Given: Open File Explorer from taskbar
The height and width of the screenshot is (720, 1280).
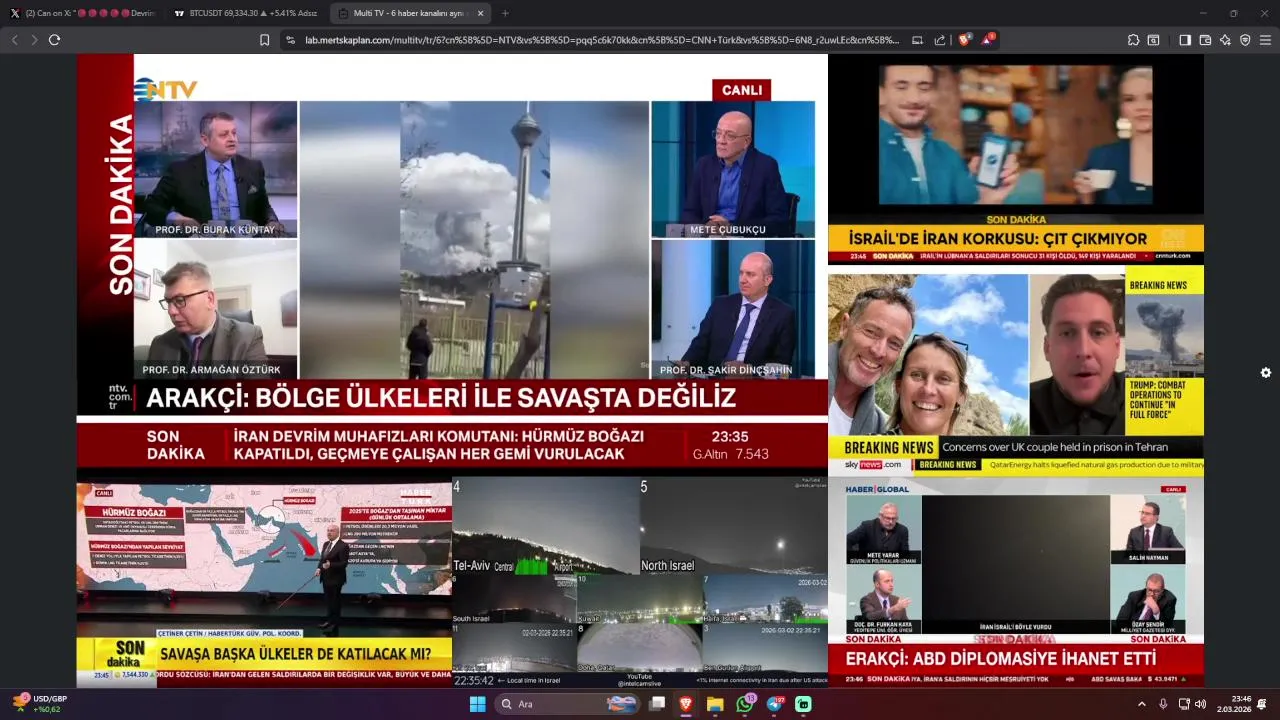Looking at the screenshot, I should click(715, 704).
